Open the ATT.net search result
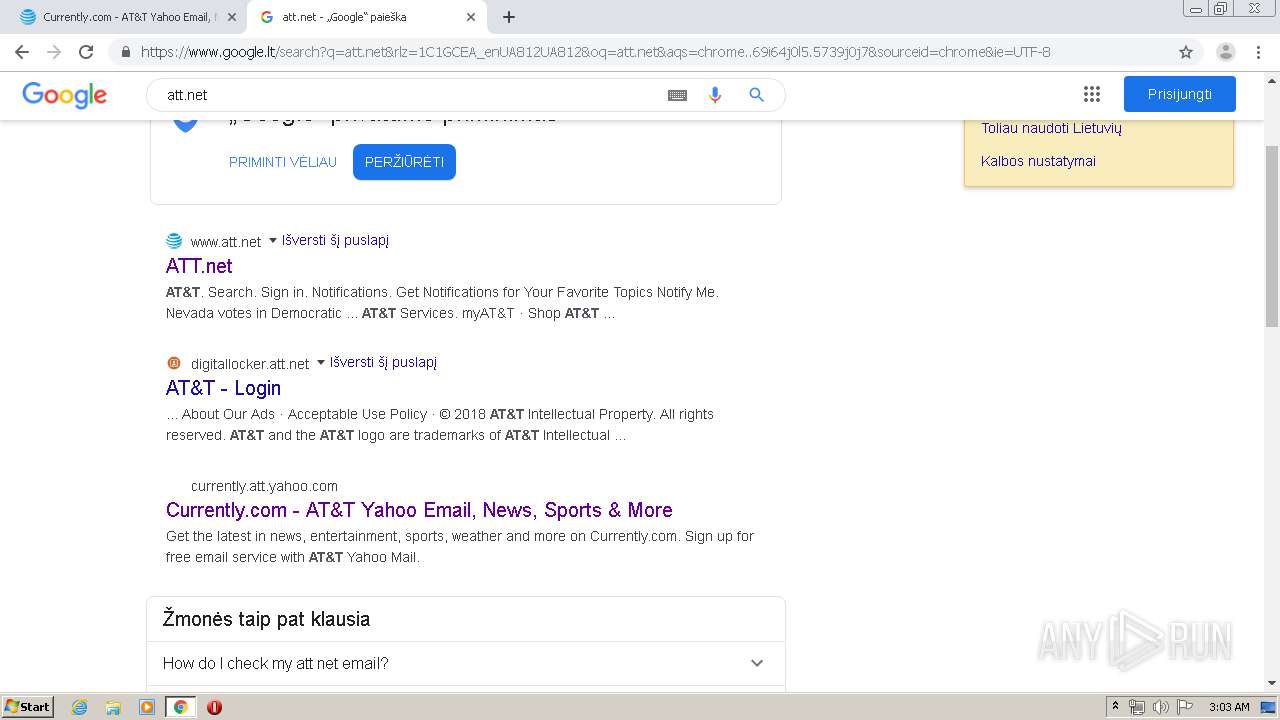 click(x=199, y=266)
